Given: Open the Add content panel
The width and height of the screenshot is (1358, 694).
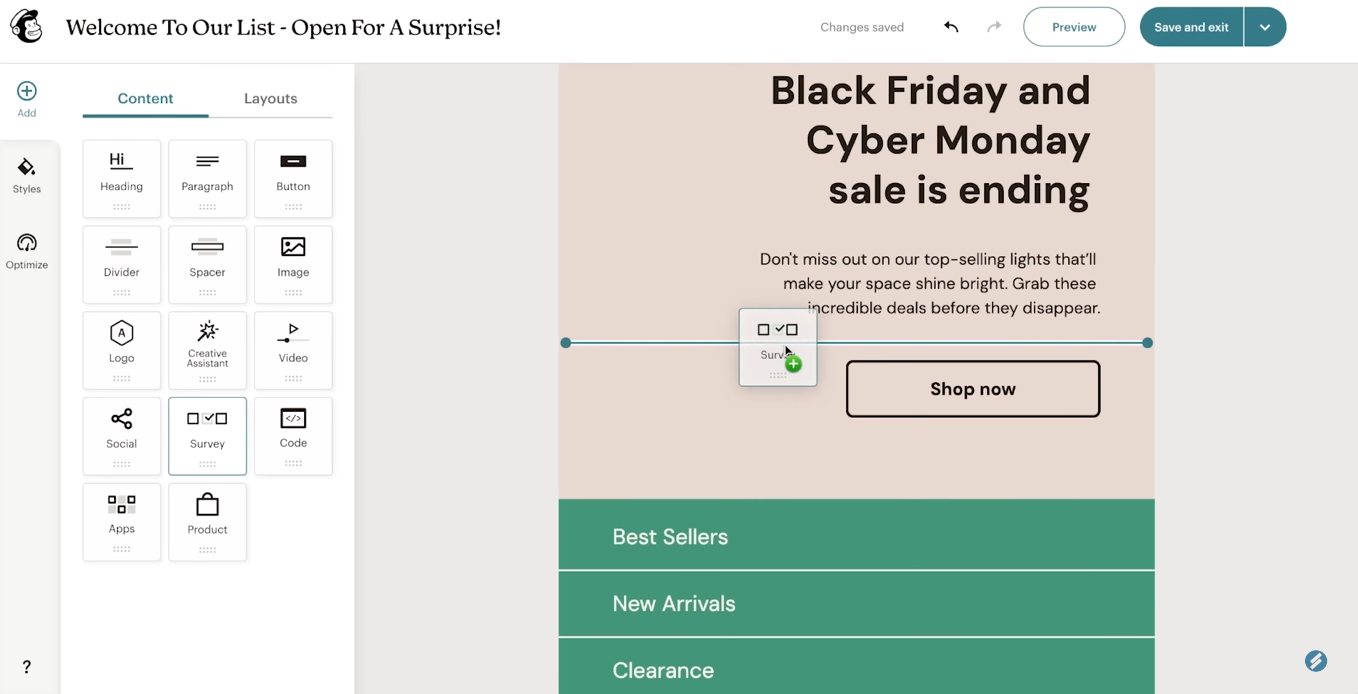Looking at the screenshot, I should [x=27, y=99].
